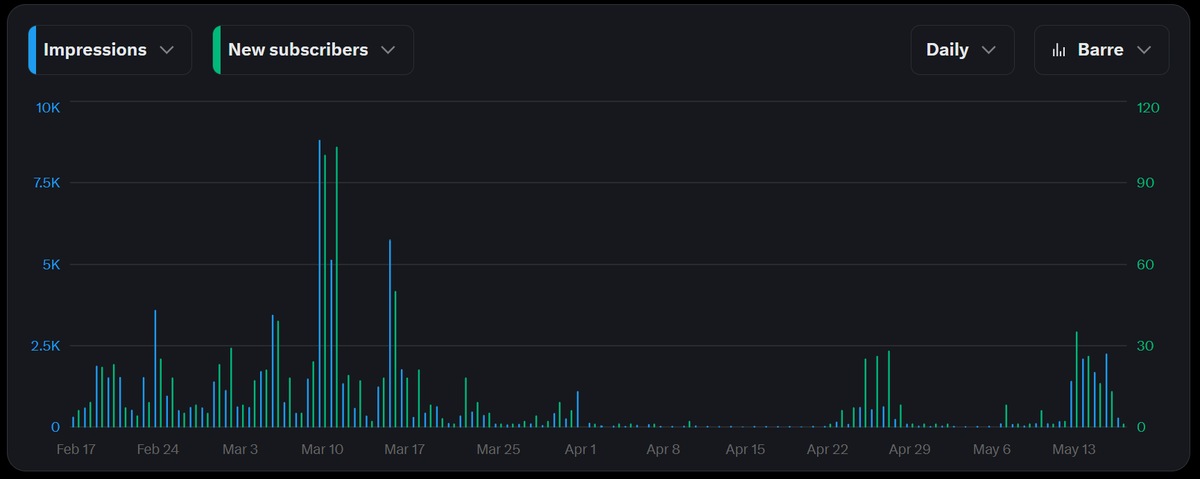
Task: Click the "10K" left axis label
Action: coord(48,108)
